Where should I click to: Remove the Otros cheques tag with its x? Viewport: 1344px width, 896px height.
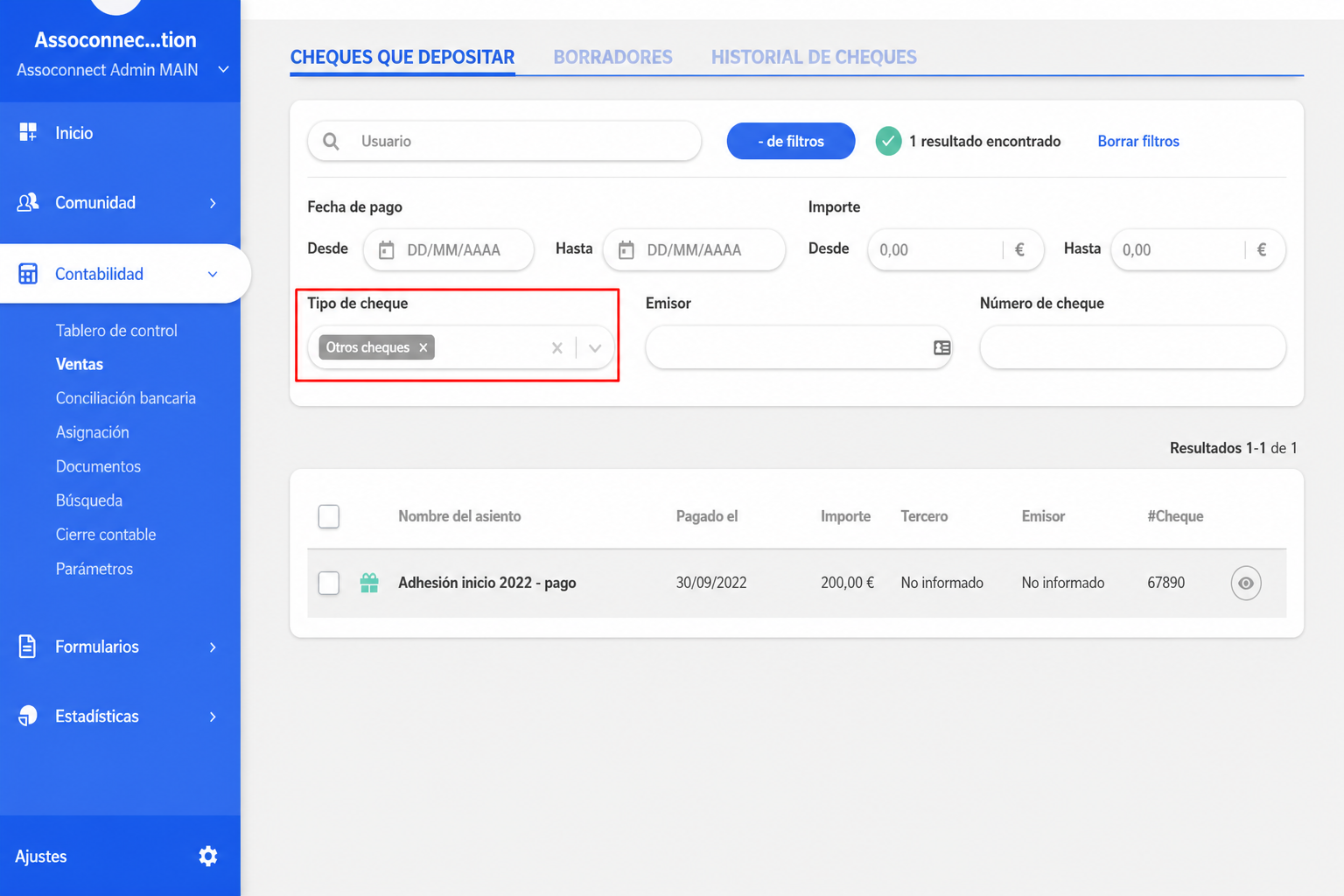pyautogui.click(x=423, y=347)
